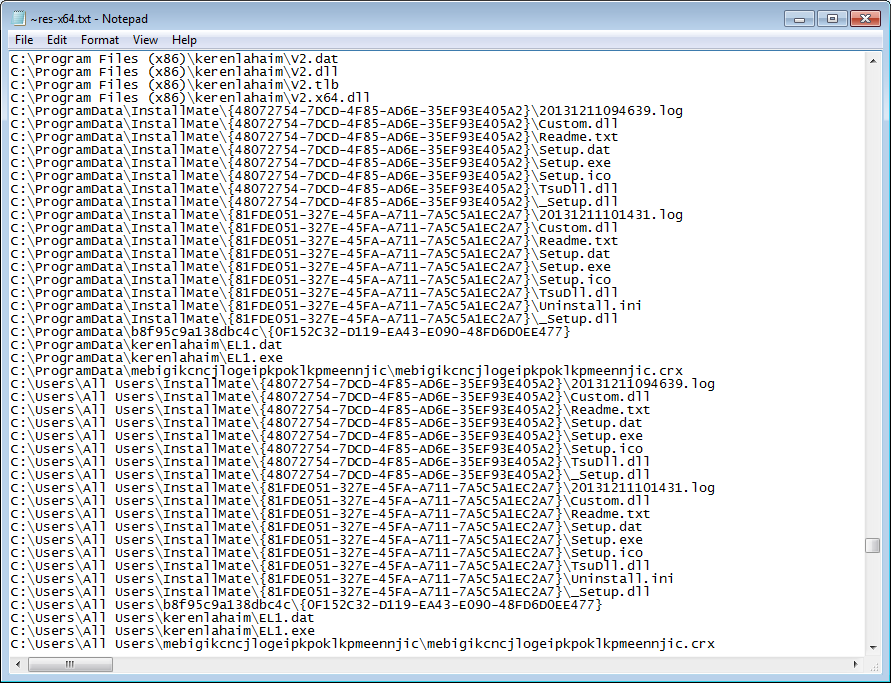Click the horizontal scrollbar right arrow
Viewport: 891px width, 683px height.
tap(856, 664)
